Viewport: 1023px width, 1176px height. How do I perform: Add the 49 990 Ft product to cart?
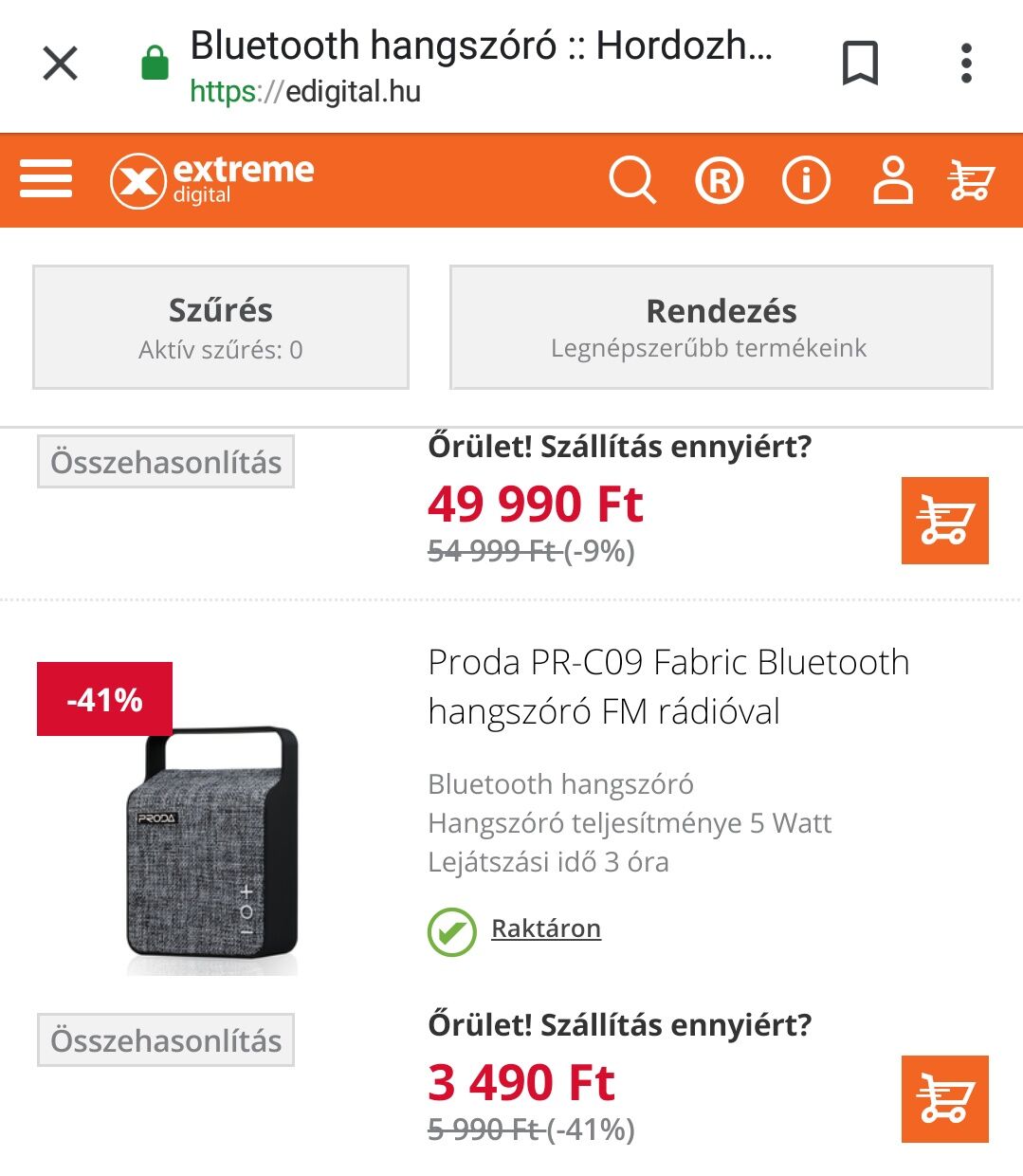pyautogui.click(x=945, y=521)
